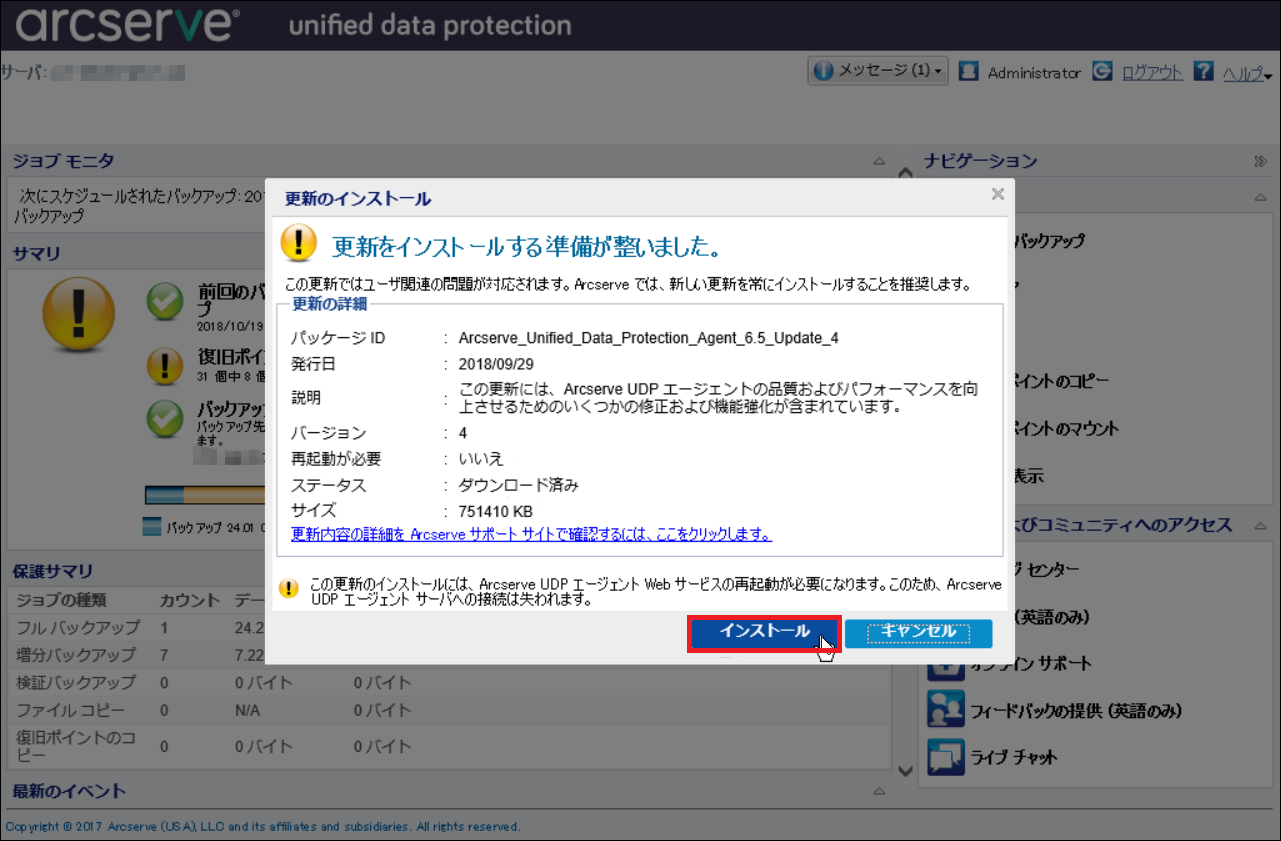This screenshot has width=1281, height=841.
Task: Click the Administrator user name
Action: (x=1034, y=72)
